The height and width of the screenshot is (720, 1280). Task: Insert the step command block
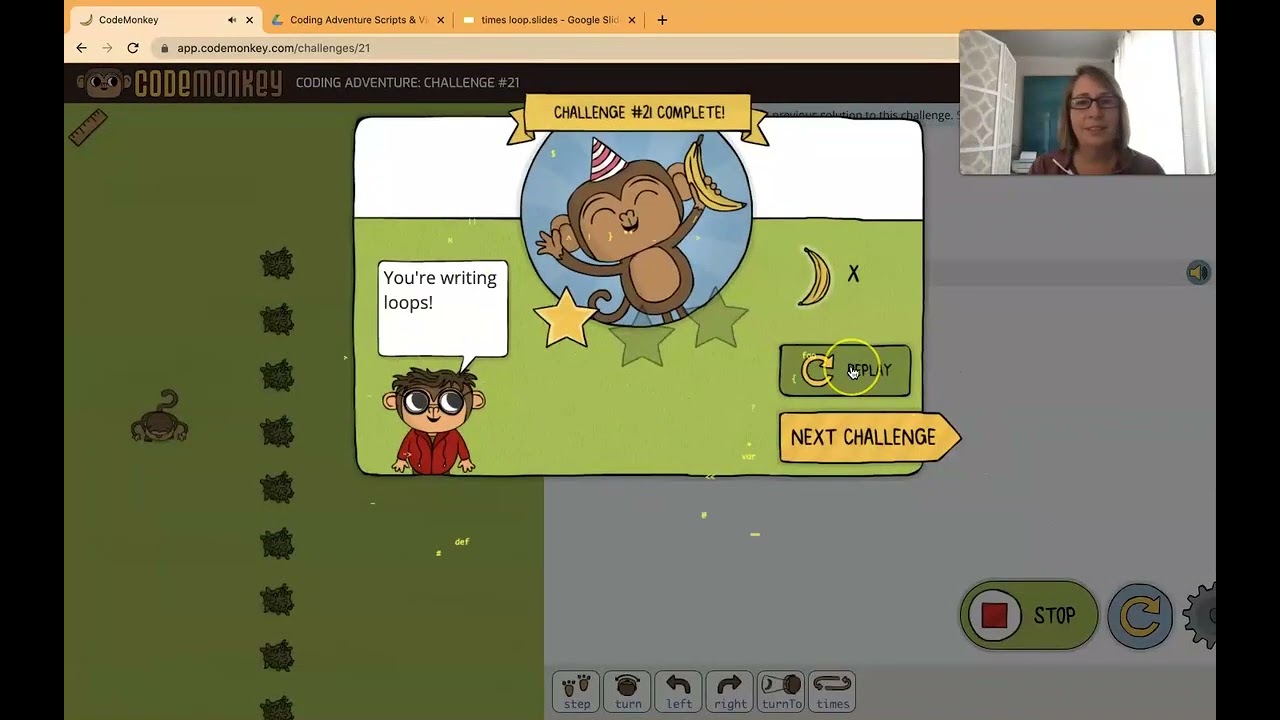(x=576, y=691)
